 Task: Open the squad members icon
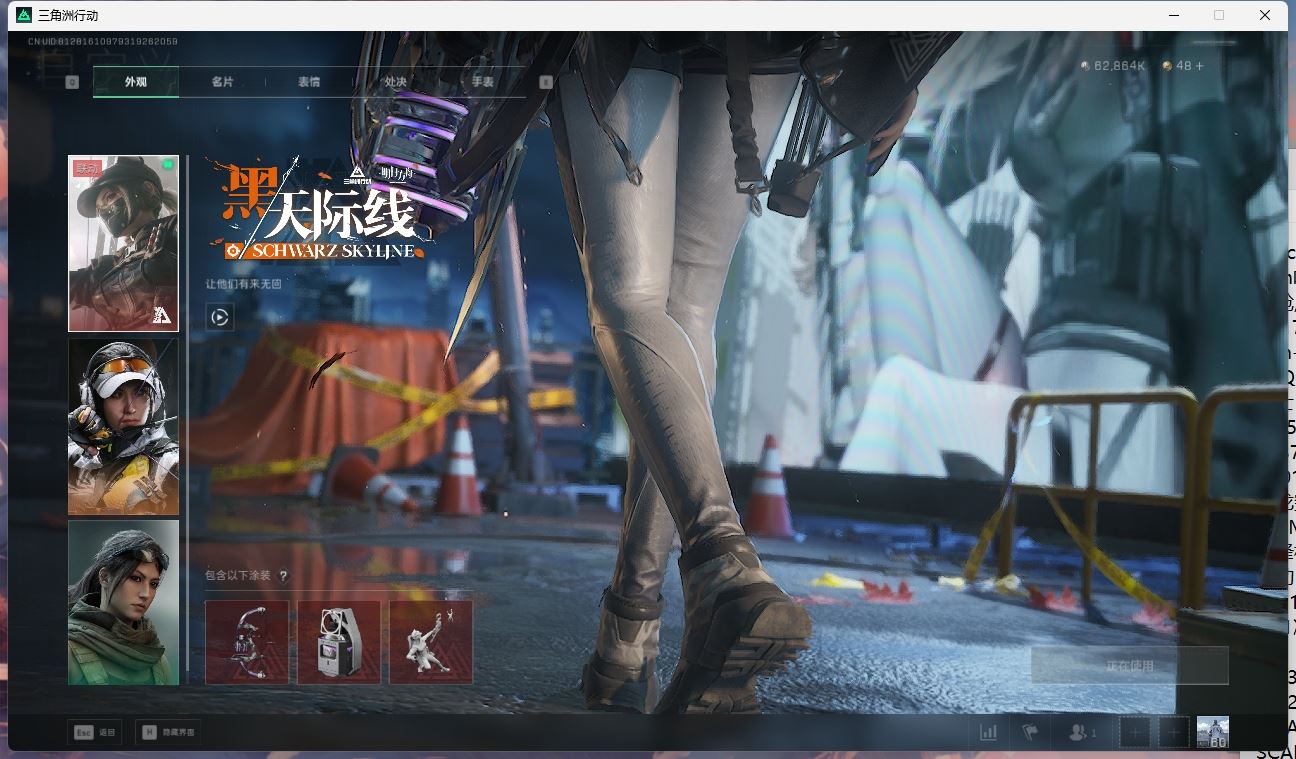coord(1081,732)
